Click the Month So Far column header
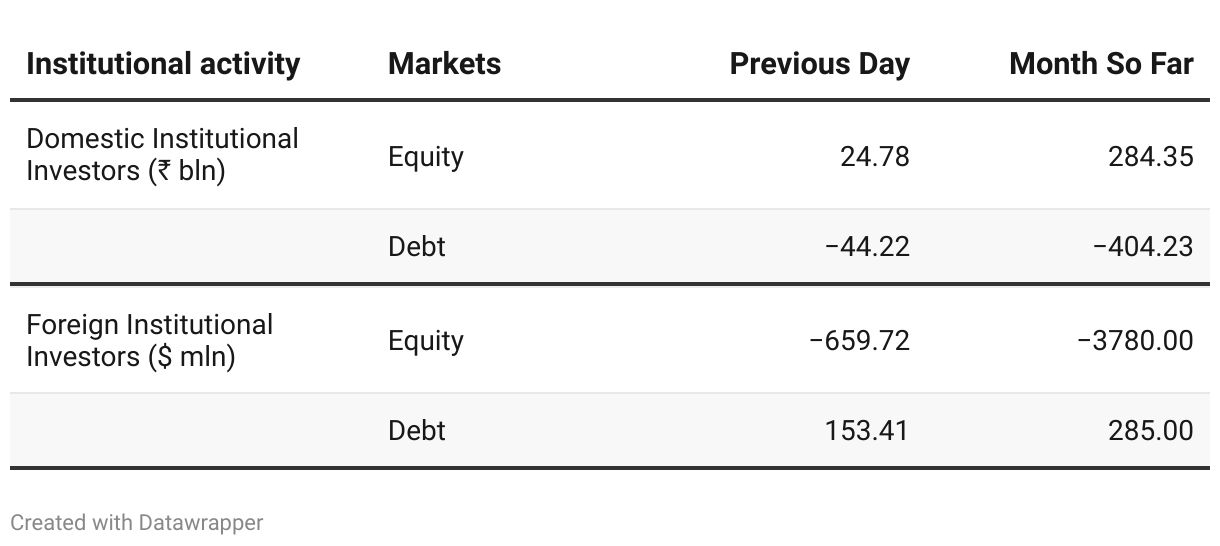The image size is (1220, 546). click(1101, 64)
